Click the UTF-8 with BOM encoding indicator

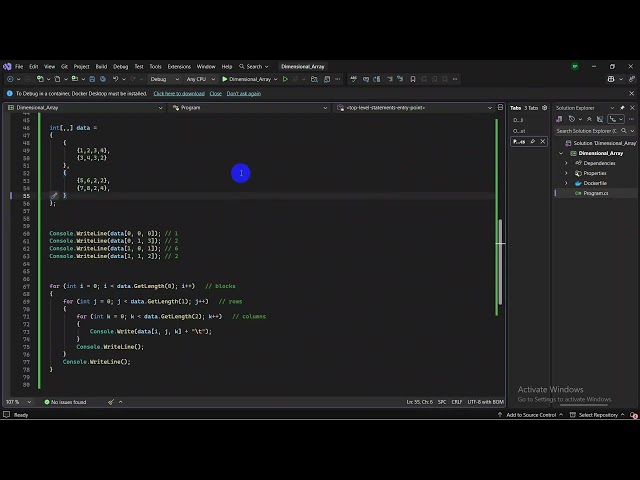pos(485,402)
